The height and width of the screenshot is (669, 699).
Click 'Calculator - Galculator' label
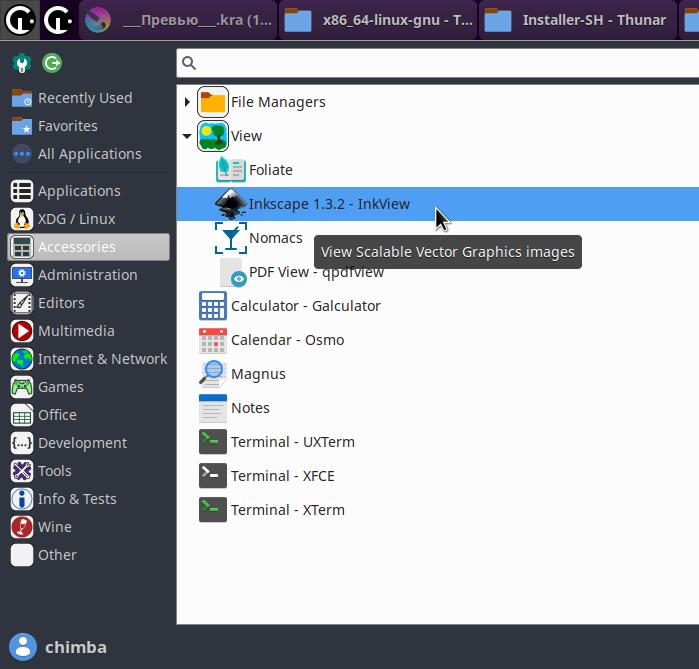(306, 306)
